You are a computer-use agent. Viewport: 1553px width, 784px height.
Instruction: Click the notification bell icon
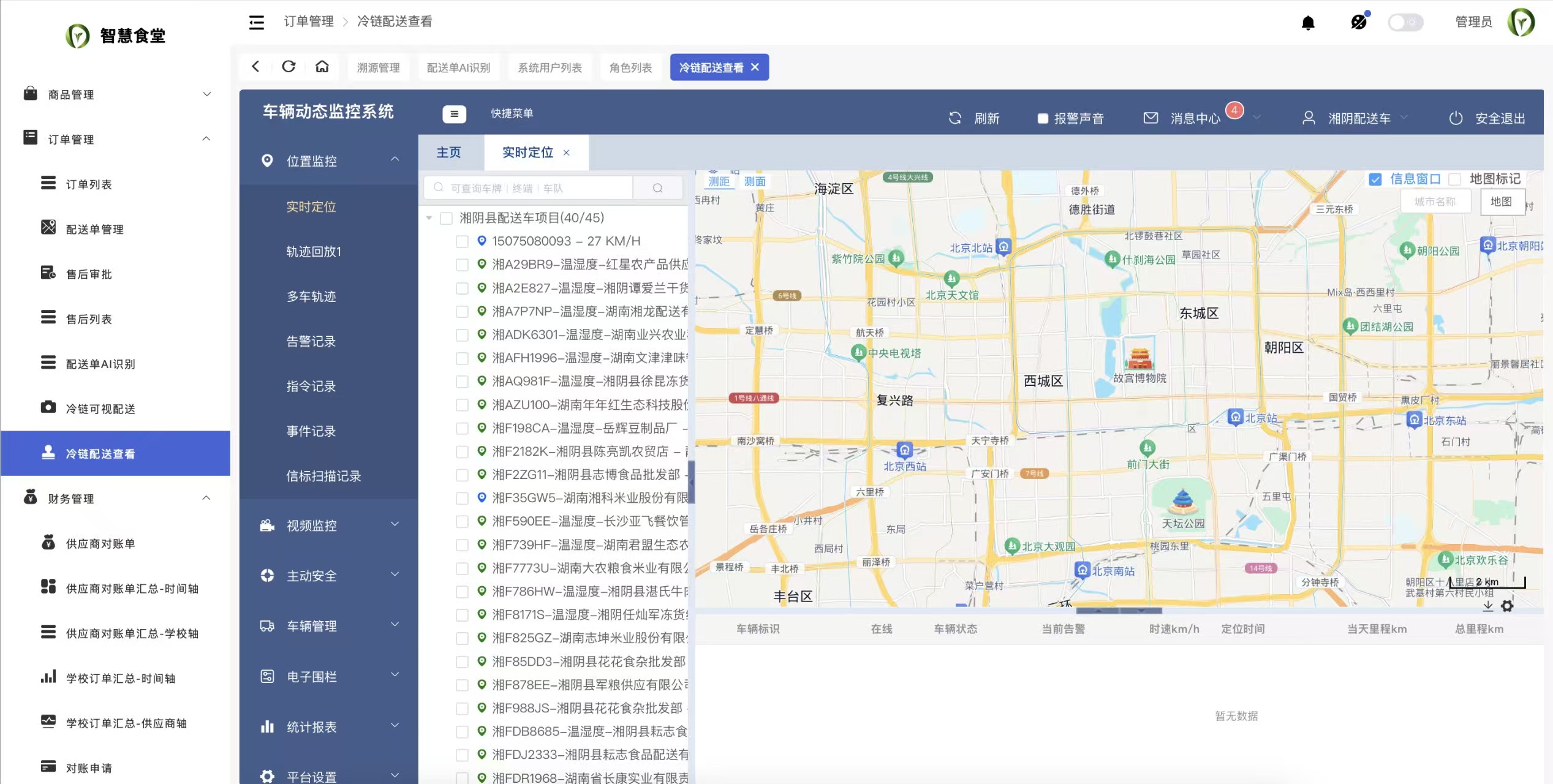tap(1307, 23)
